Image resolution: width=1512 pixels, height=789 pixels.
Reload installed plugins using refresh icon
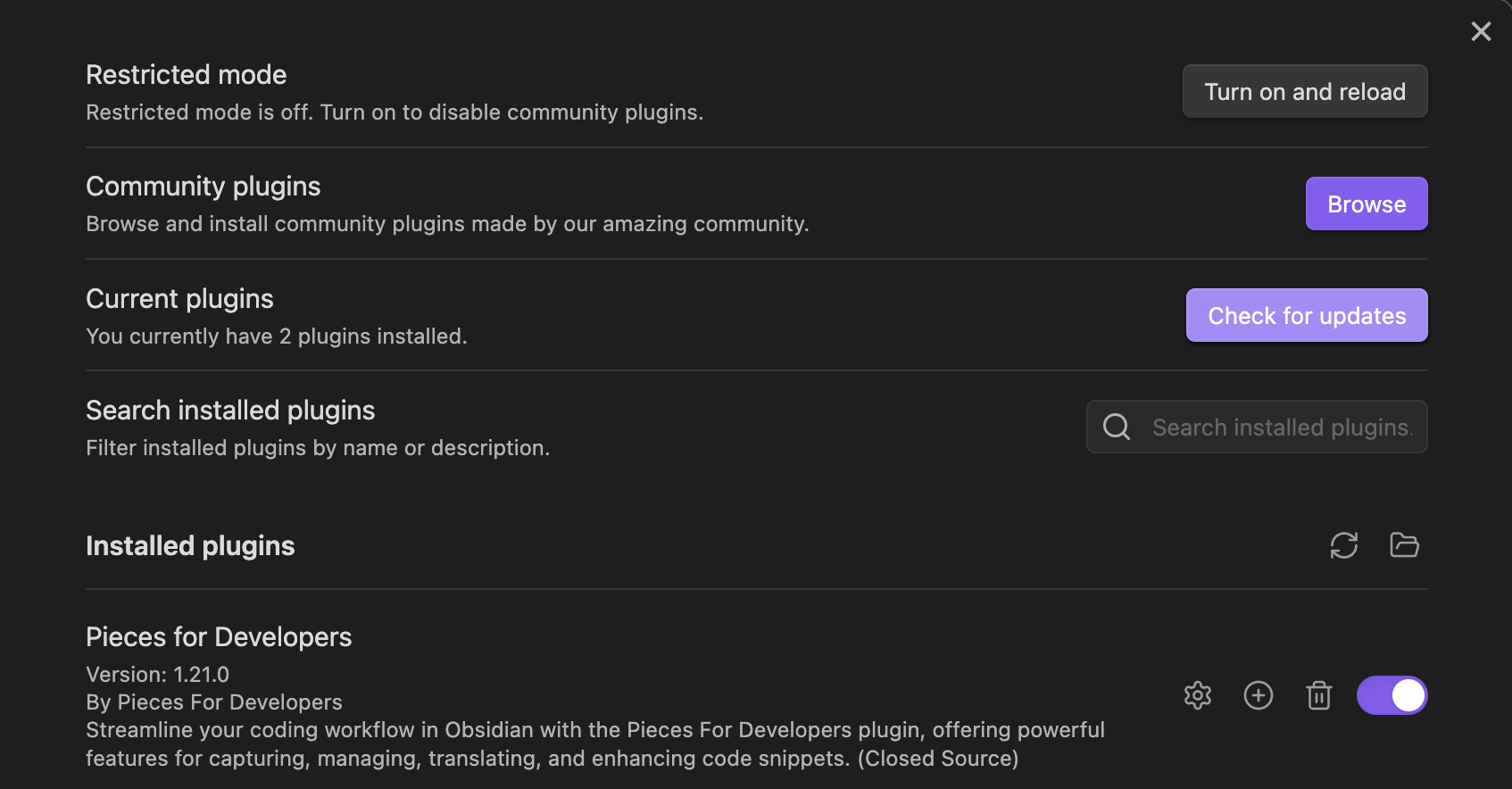1344,545
